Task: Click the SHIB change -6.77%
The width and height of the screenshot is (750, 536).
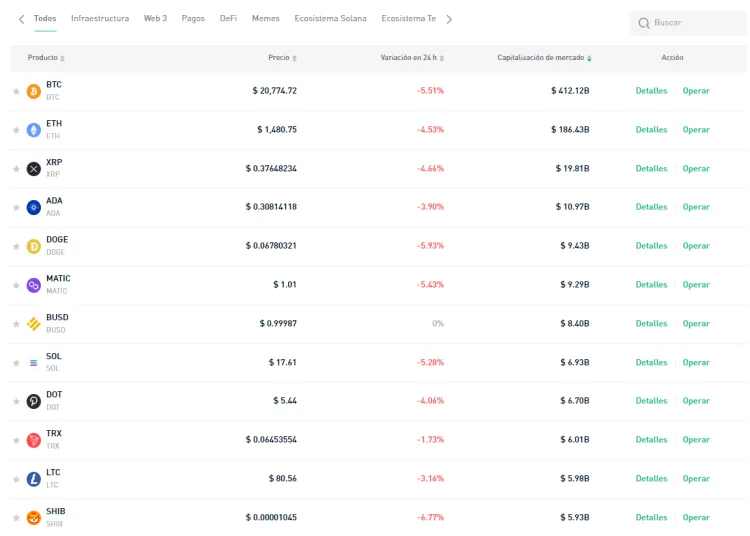Action: pyautogui.click(x=430, y=517)
